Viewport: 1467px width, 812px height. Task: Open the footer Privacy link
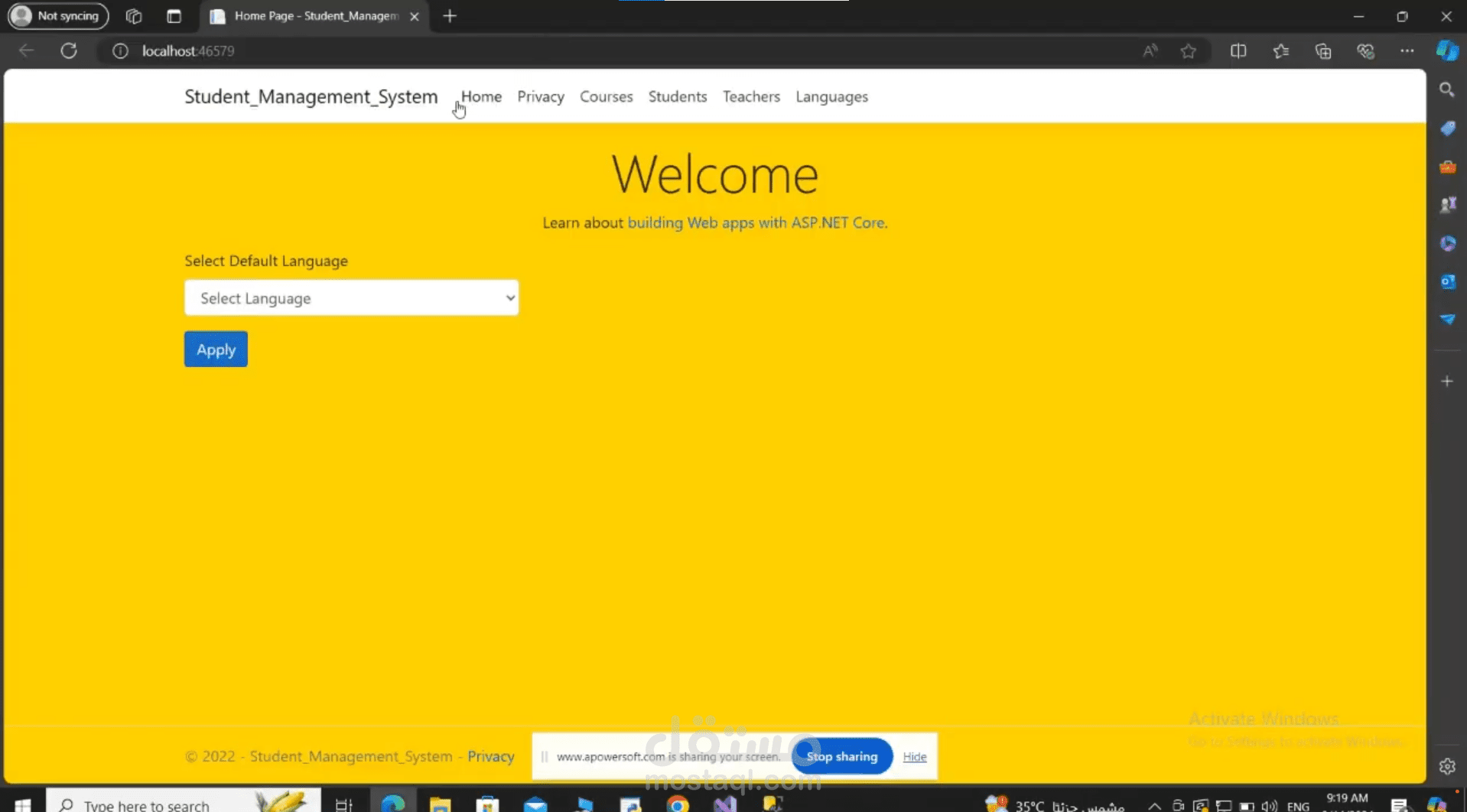point(491,756)
